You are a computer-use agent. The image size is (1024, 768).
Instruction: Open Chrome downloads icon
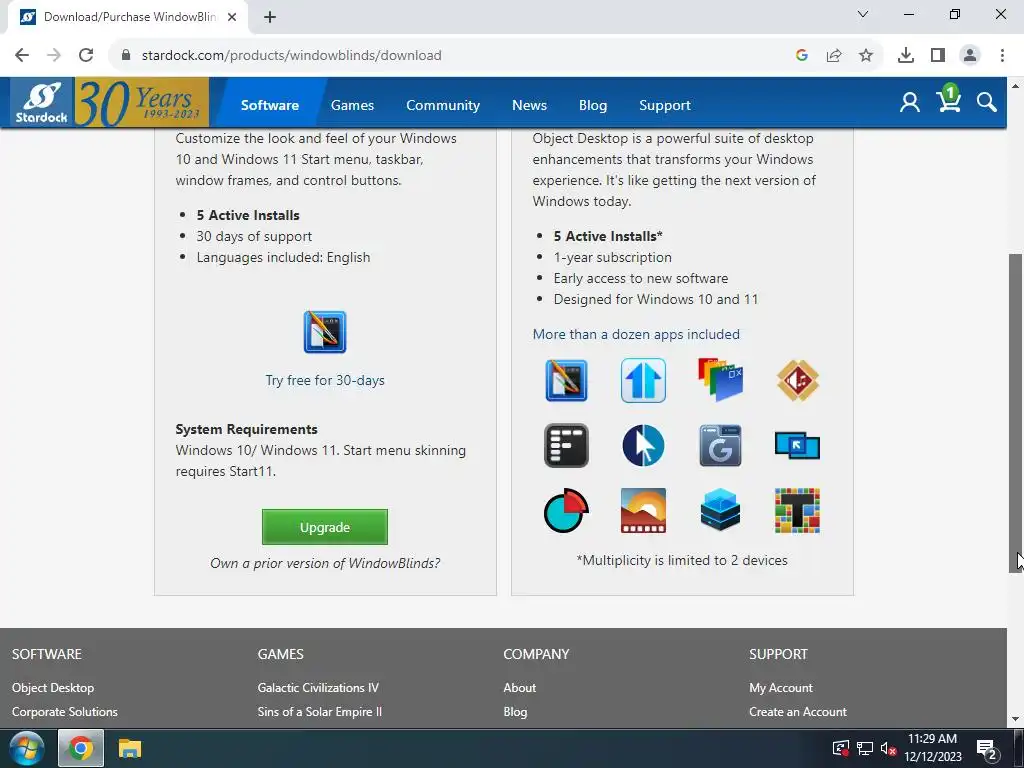[906, 55]
